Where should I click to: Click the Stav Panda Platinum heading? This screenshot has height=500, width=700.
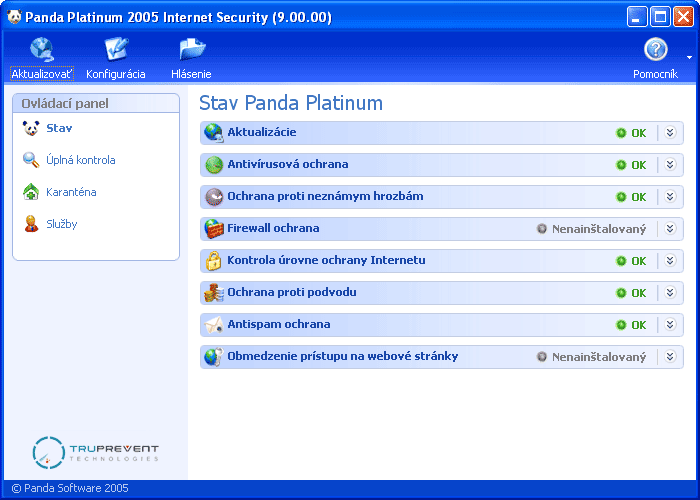pos(291,103)
